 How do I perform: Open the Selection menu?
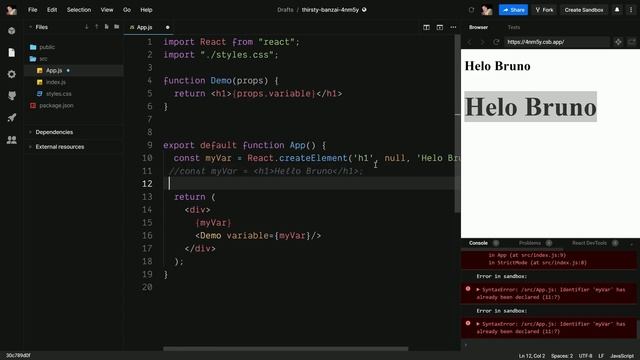(79, 10)
